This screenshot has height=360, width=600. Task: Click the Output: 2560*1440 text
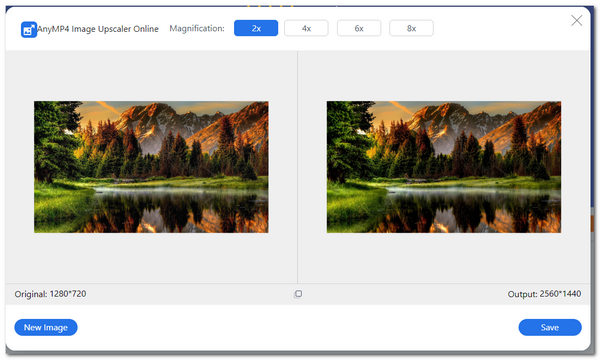coord(544,294)
